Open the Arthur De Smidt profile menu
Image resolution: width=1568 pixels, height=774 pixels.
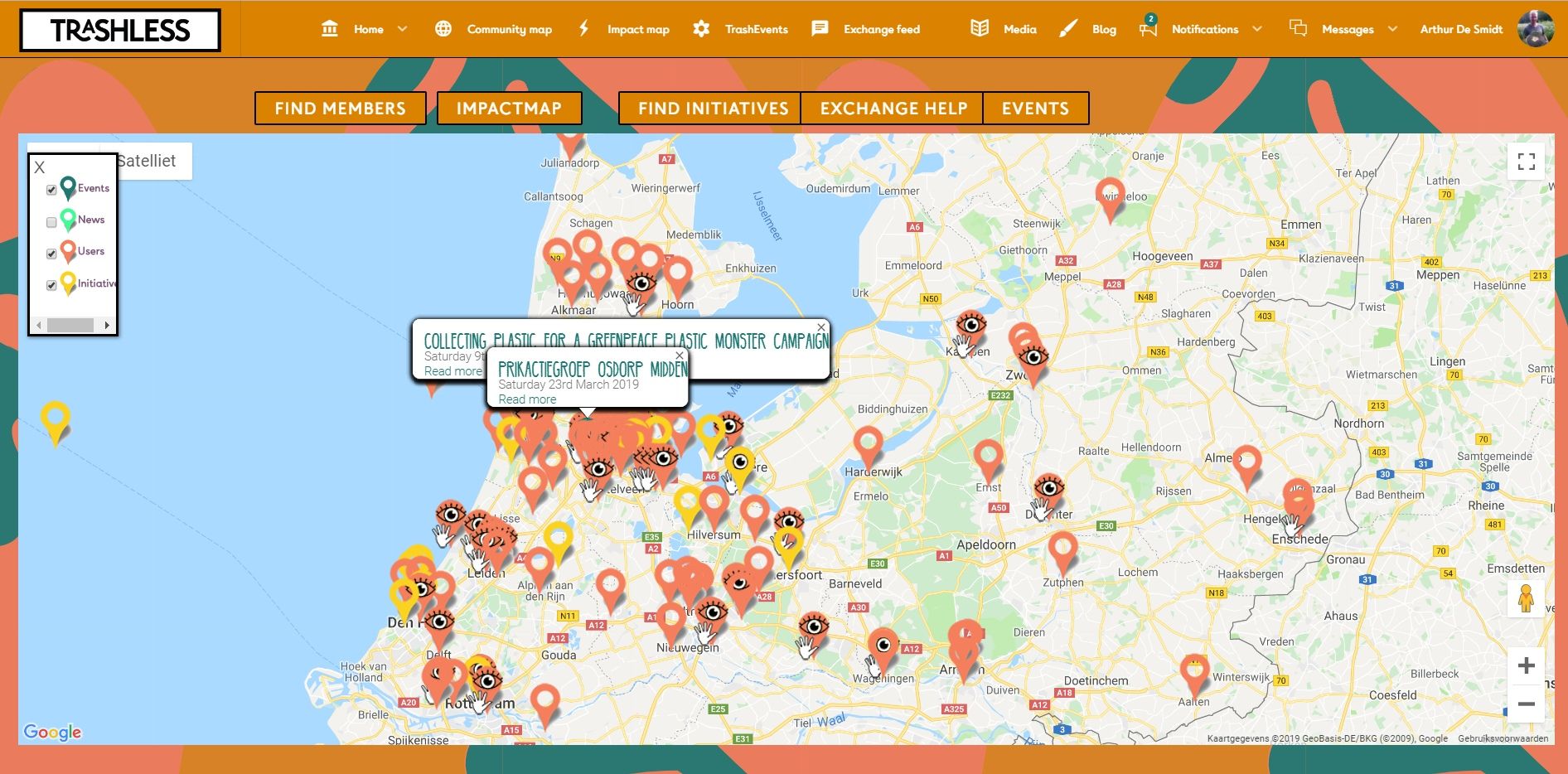(1461, 29)
